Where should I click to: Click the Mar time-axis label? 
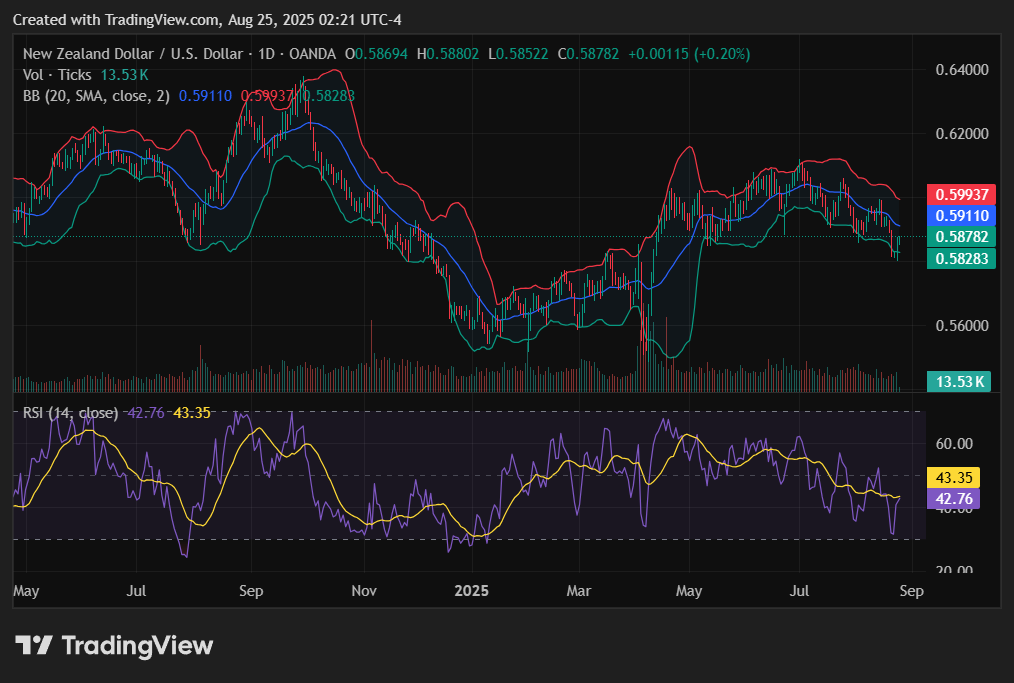point(579,591)
